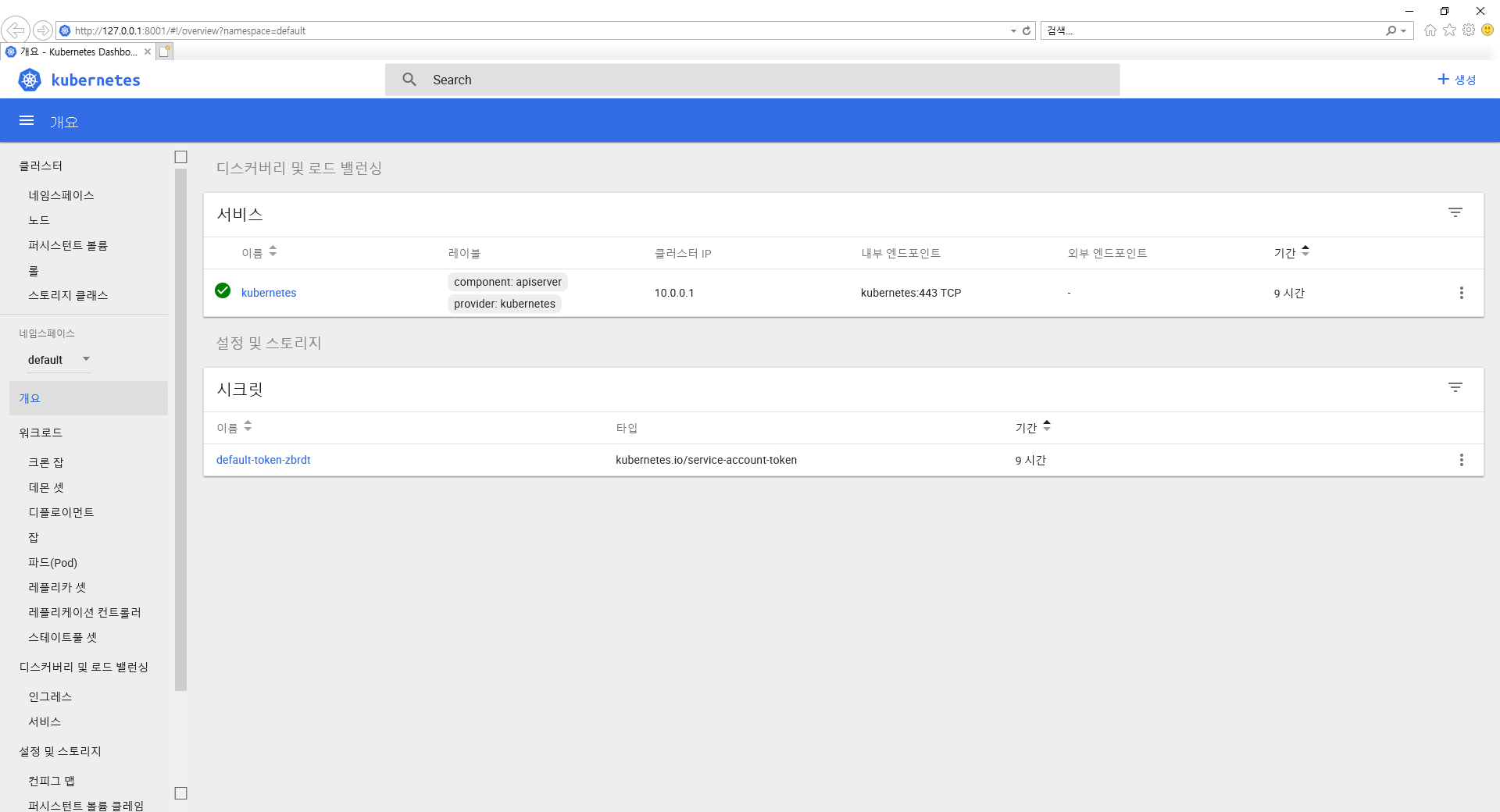1500x812 pixels.
Task: Open actions menu for default-token-zbrdt row
Action: coord(1462,460)
